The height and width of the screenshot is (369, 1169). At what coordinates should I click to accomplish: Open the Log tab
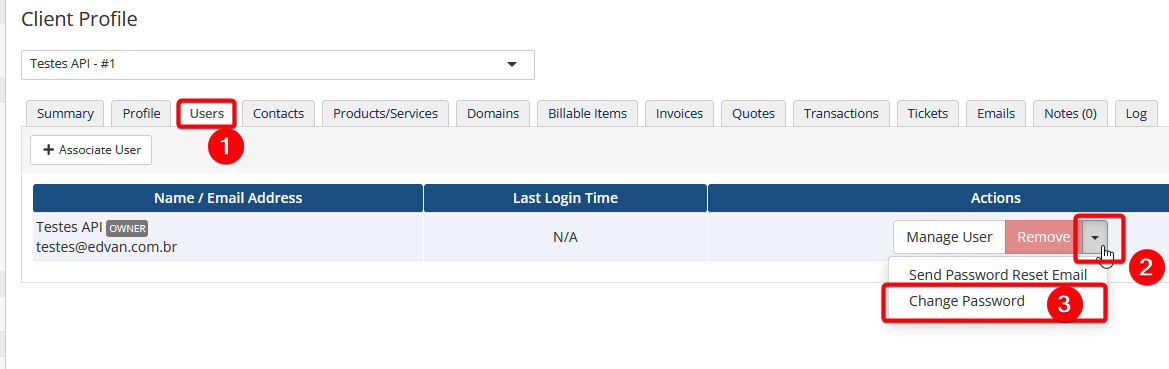[1136, 113]
